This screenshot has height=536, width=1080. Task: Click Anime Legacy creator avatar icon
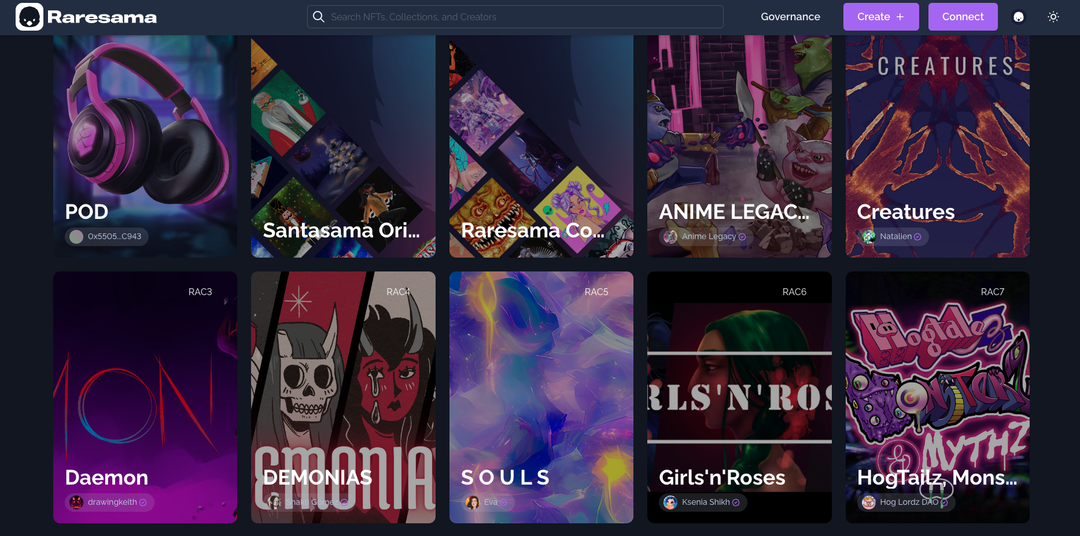pyautogui.click(x=670, y=236)
